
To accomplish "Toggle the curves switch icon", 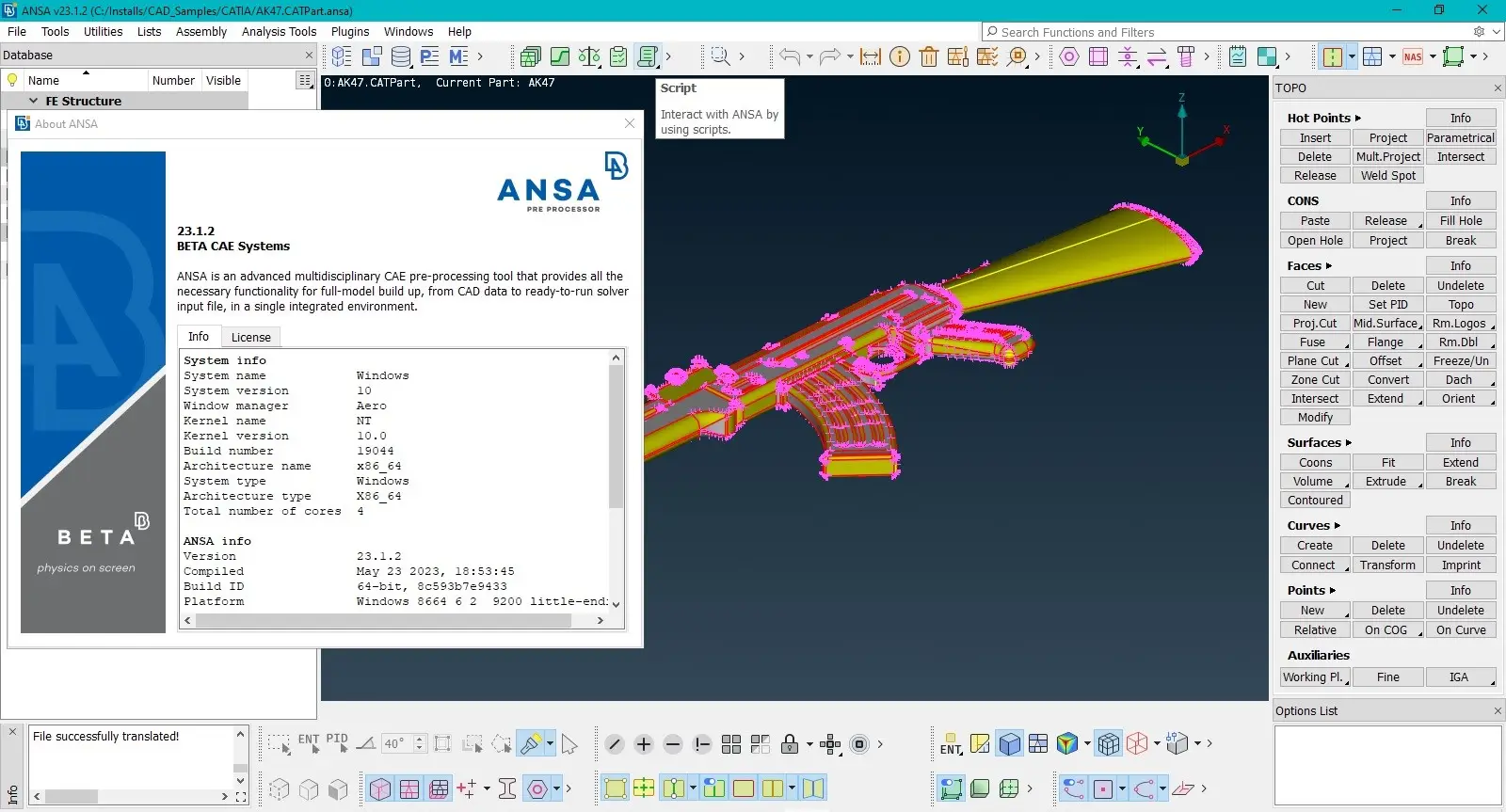I will (x=1074, y=788).
